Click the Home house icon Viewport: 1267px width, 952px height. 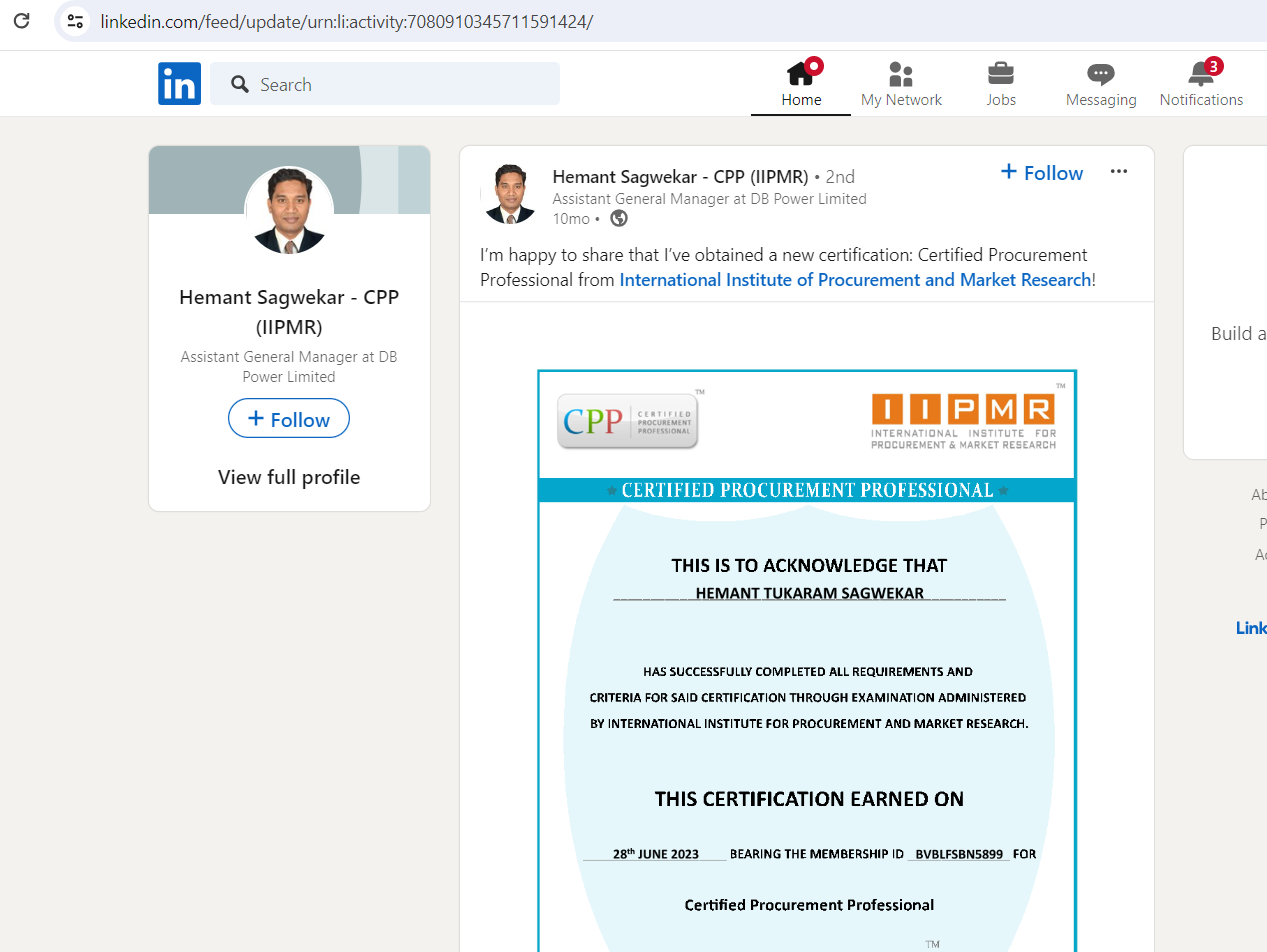click(801, 73)
